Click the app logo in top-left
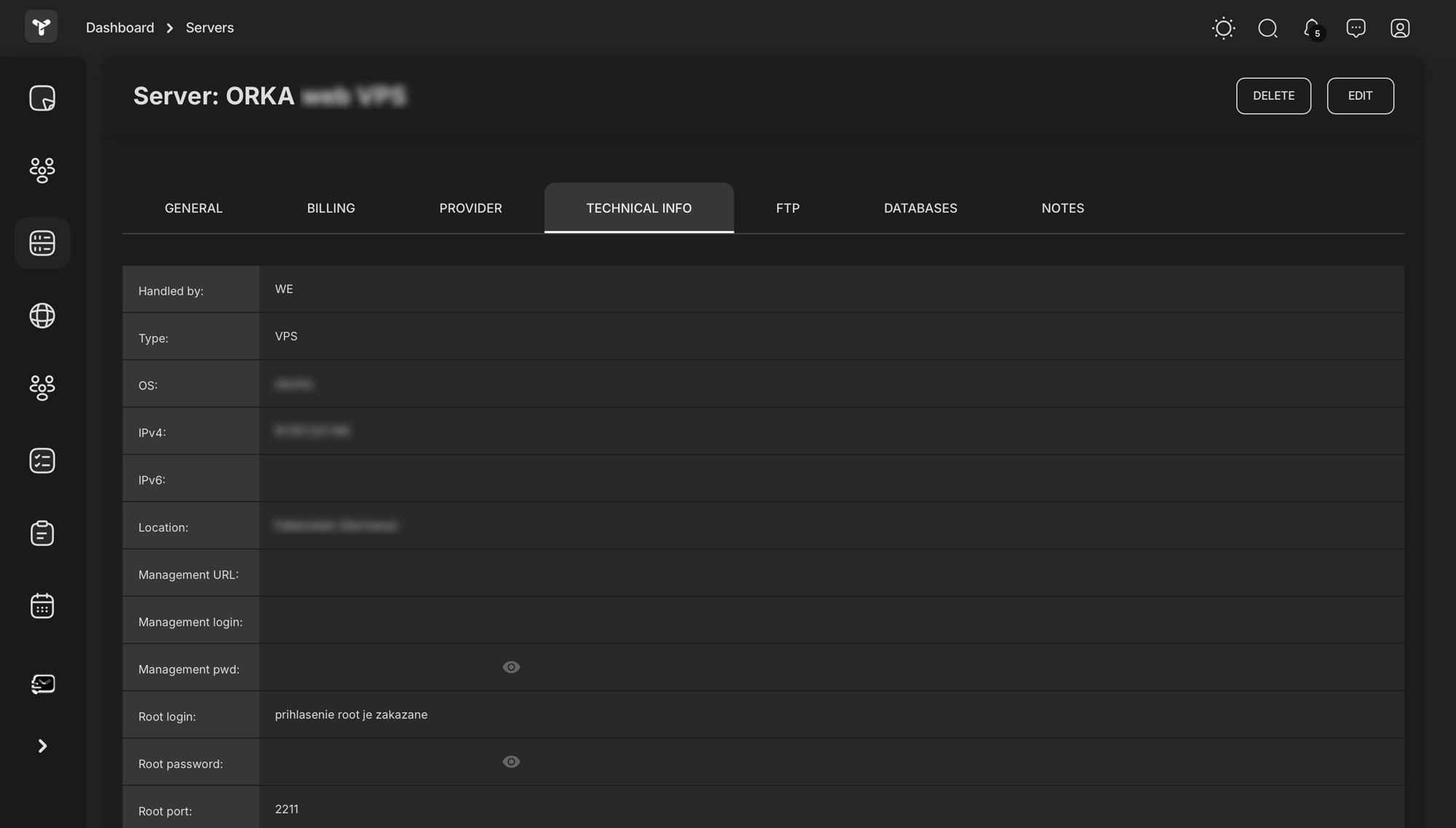1456x828 pixels. pos(41,27)
